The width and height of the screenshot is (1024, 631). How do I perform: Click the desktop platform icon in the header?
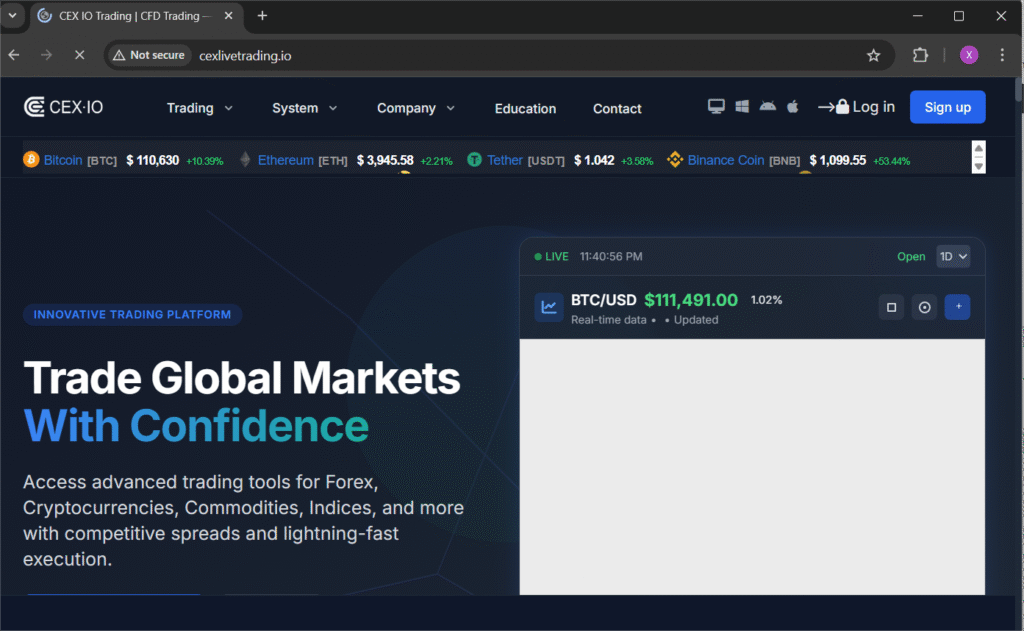[716, 105]
